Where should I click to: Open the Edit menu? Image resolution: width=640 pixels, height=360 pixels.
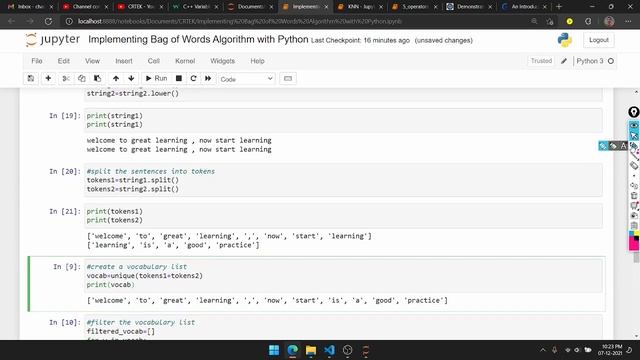[64, 61]
